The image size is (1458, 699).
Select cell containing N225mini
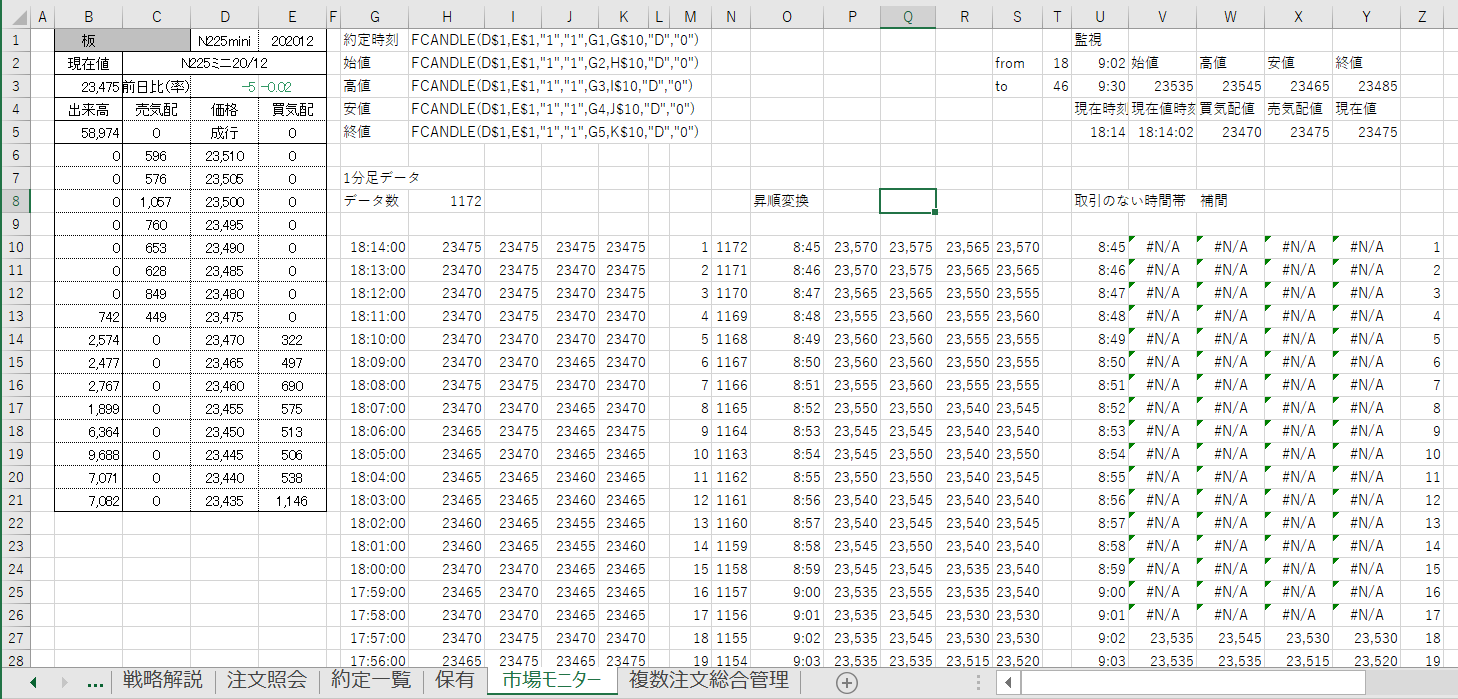pyautogui.click(x=224, y=40)
